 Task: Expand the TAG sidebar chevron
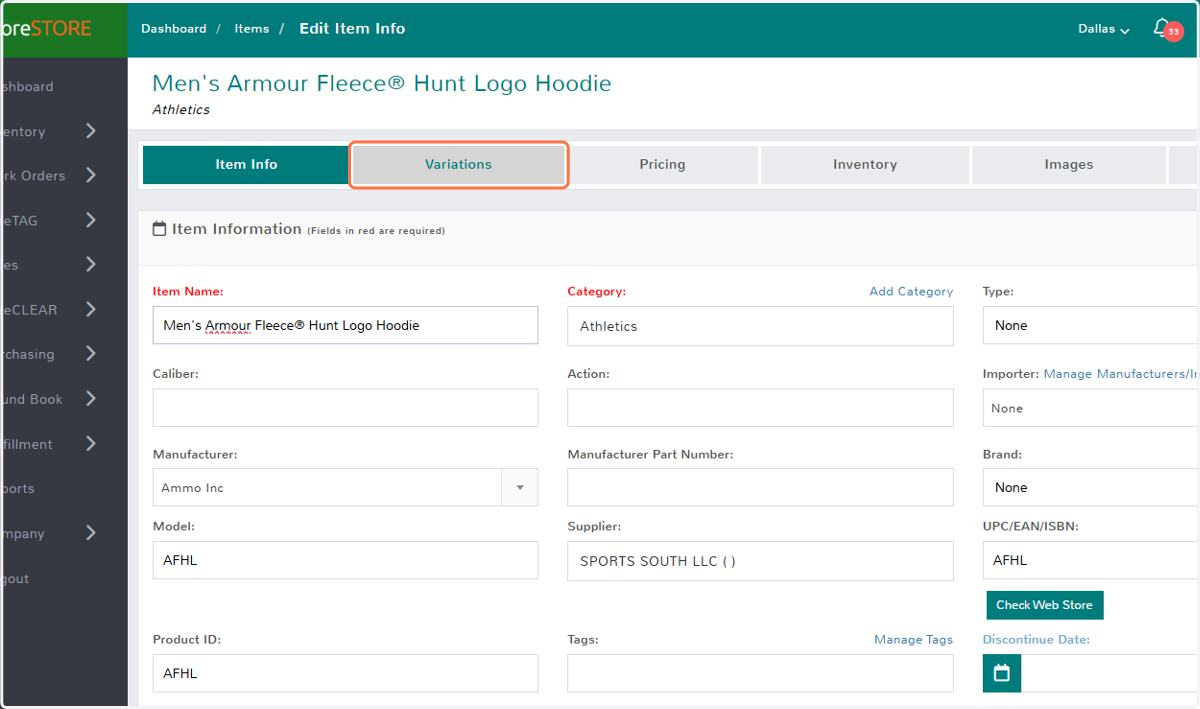(91, 220)
